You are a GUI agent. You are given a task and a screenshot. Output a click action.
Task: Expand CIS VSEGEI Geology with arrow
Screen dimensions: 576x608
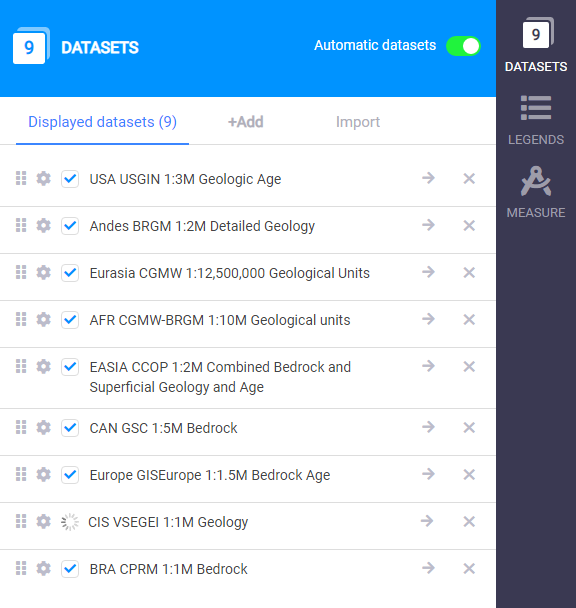click(427, 521)
